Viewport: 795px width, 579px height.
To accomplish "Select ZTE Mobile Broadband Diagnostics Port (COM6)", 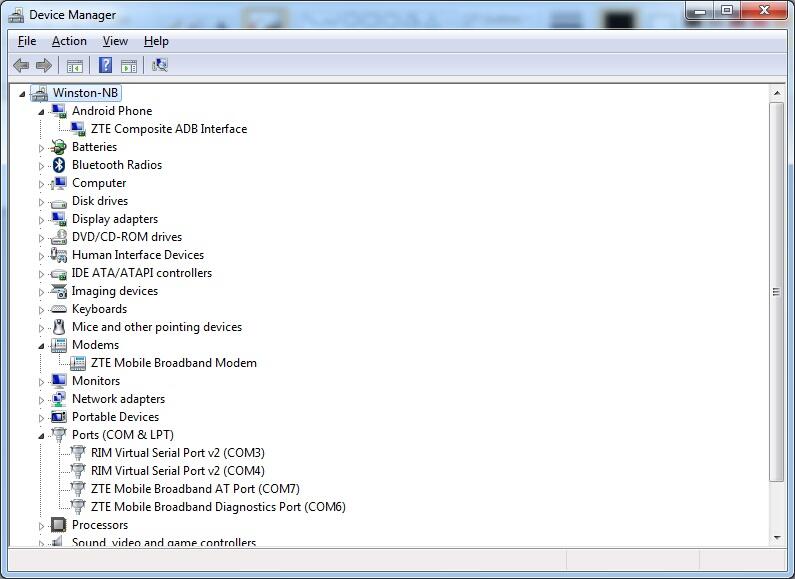I will [x=218, y=507].
